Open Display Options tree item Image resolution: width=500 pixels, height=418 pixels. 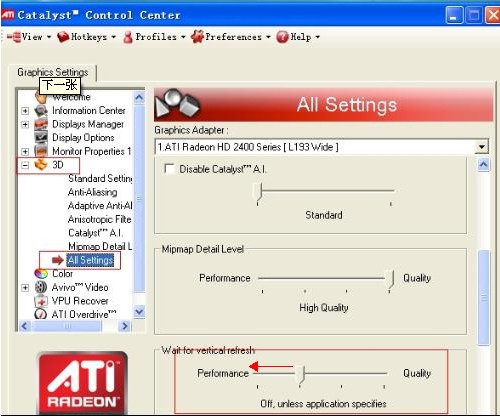pos(83,137)
